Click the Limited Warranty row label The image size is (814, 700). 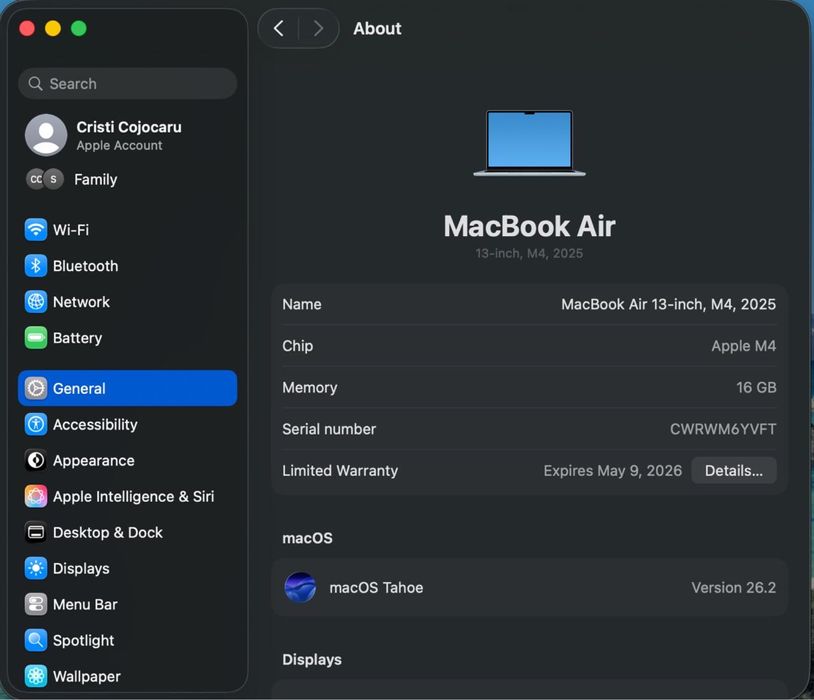pyautogui.click(x=340, y=470)
